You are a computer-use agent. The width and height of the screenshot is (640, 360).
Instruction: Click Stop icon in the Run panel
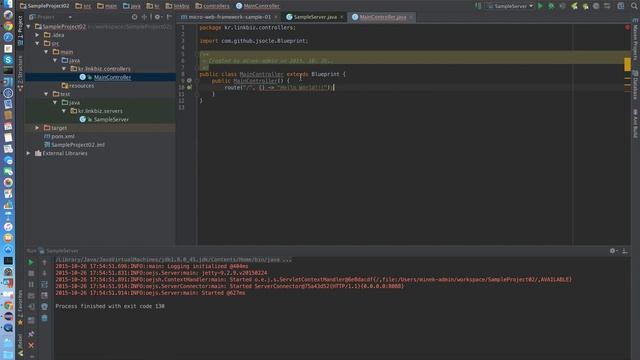pyautogui.click(x=31, y=273)
